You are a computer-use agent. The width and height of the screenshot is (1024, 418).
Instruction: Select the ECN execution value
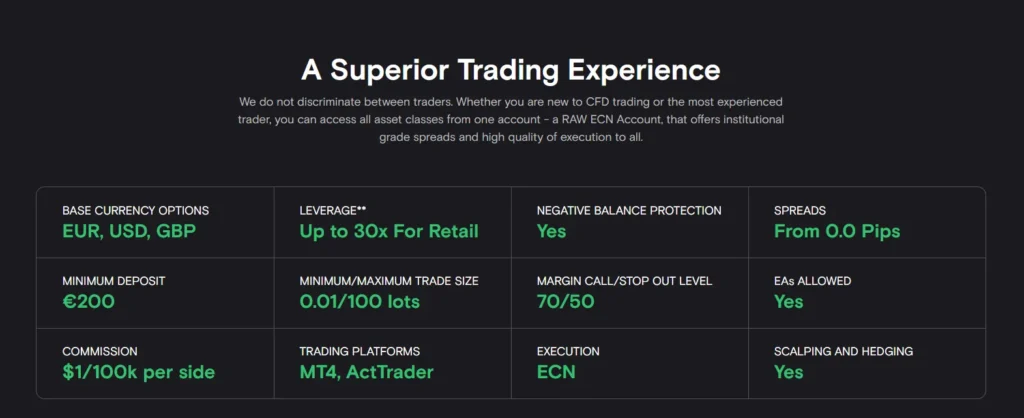[x=556, y=372]
